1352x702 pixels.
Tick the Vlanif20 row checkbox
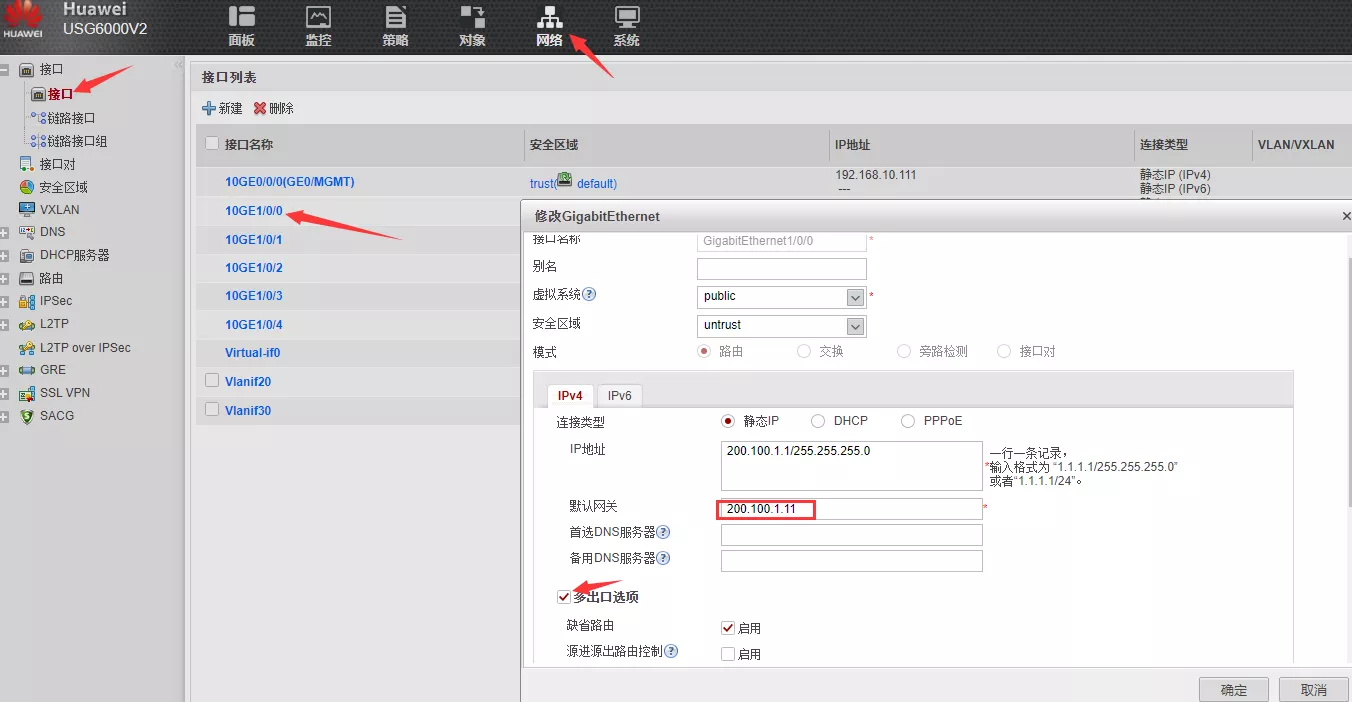coord(211,381)
